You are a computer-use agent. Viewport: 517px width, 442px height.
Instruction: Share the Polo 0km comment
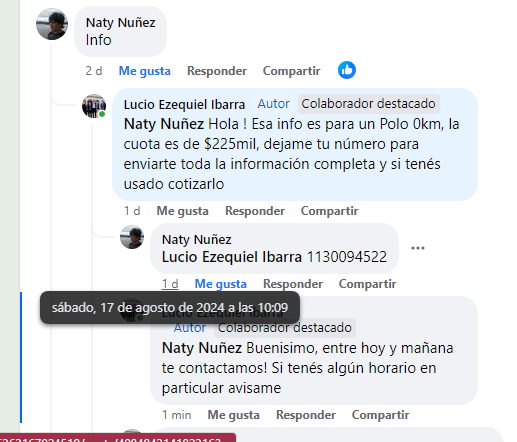click(x=329, y=211)
